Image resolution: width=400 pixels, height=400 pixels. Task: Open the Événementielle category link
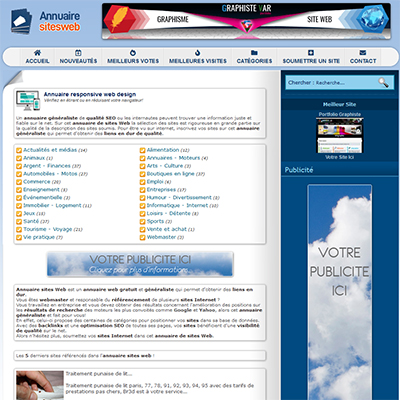coord(43,197)
